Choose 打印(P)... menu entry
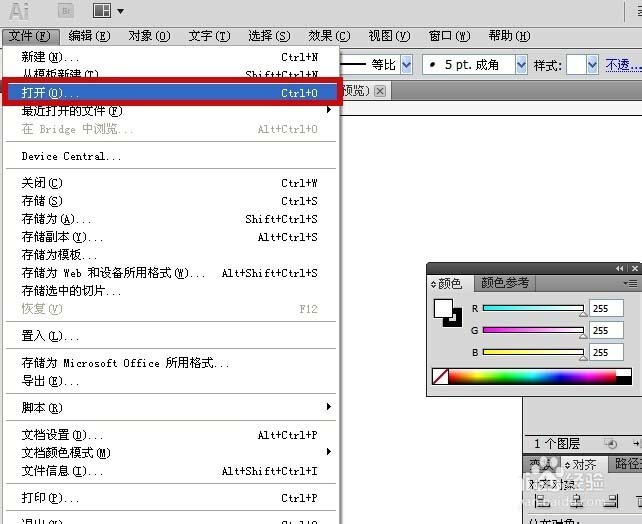 (x=171, y=498)
